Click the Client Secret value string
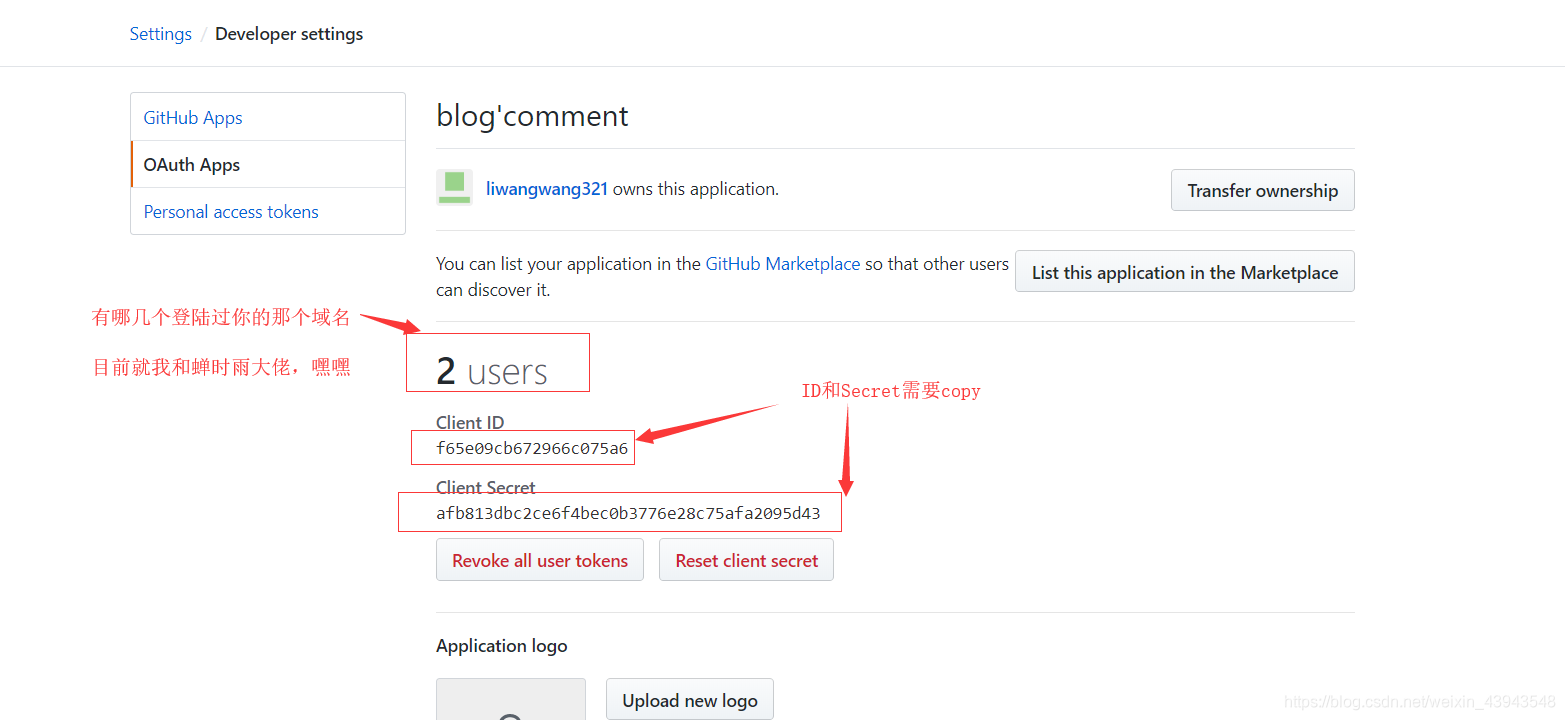Viewport: 1565px width, 720px height. tap(628, 514)
